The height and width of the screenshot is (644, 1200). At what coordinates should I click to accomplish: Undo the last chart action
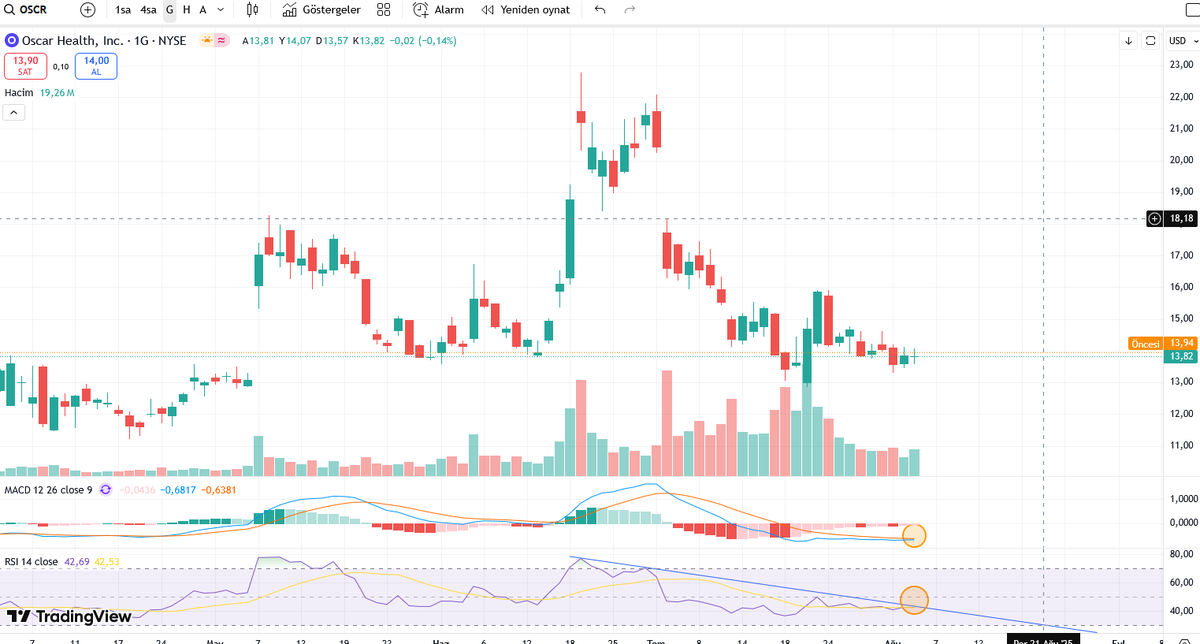(x=599, y=9)
